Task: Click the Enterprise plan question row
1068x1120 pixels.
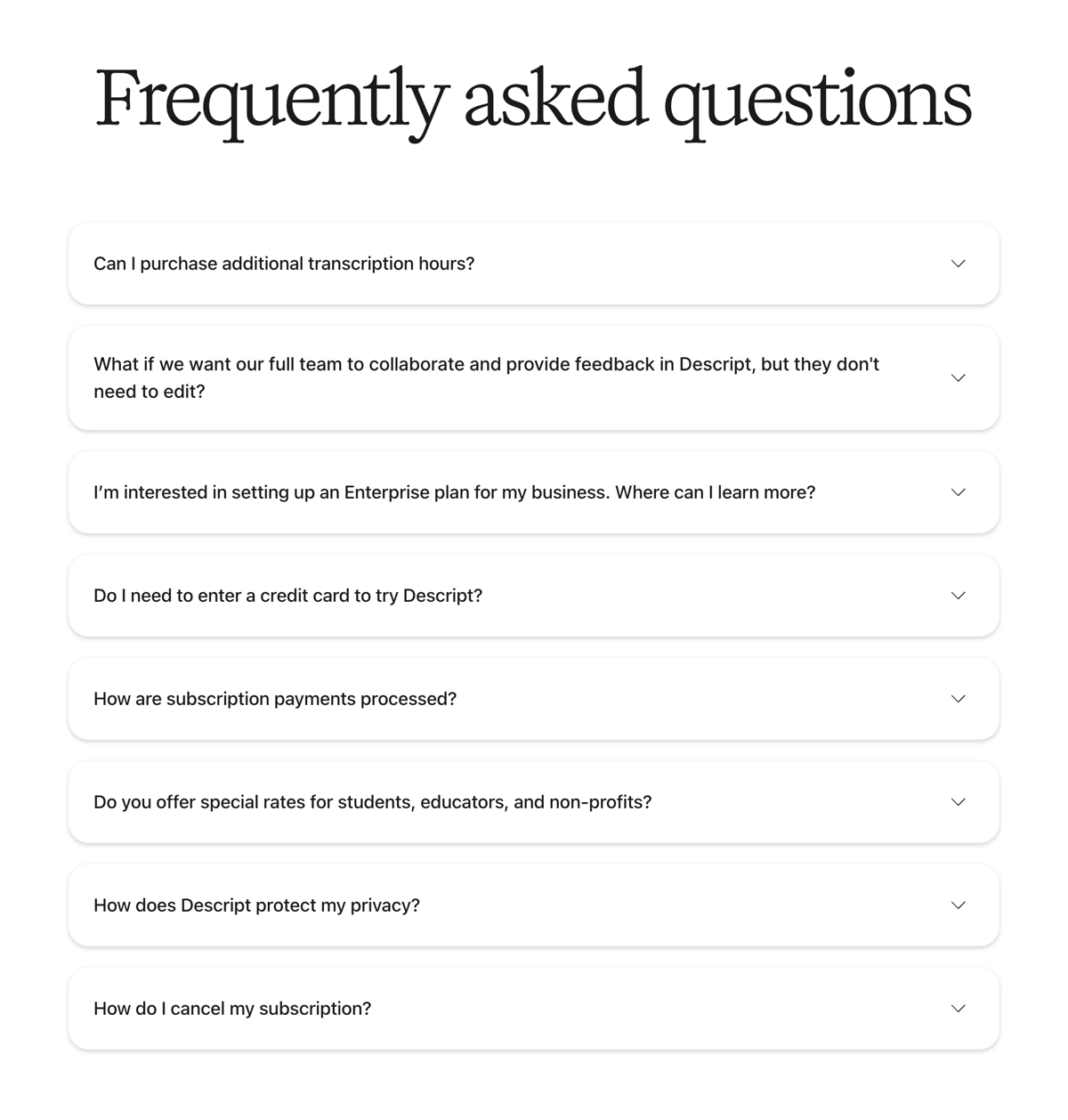Action: point(455,491)
